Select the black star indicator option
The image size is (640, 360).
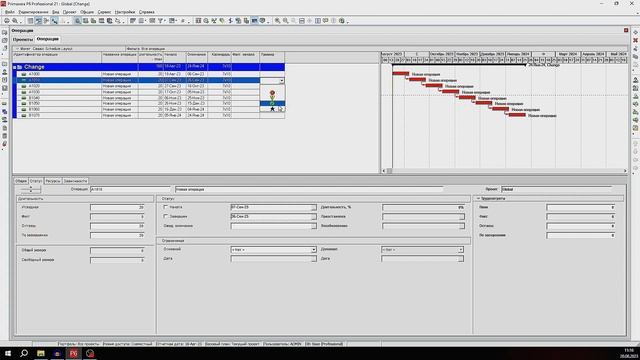[272, 109]
